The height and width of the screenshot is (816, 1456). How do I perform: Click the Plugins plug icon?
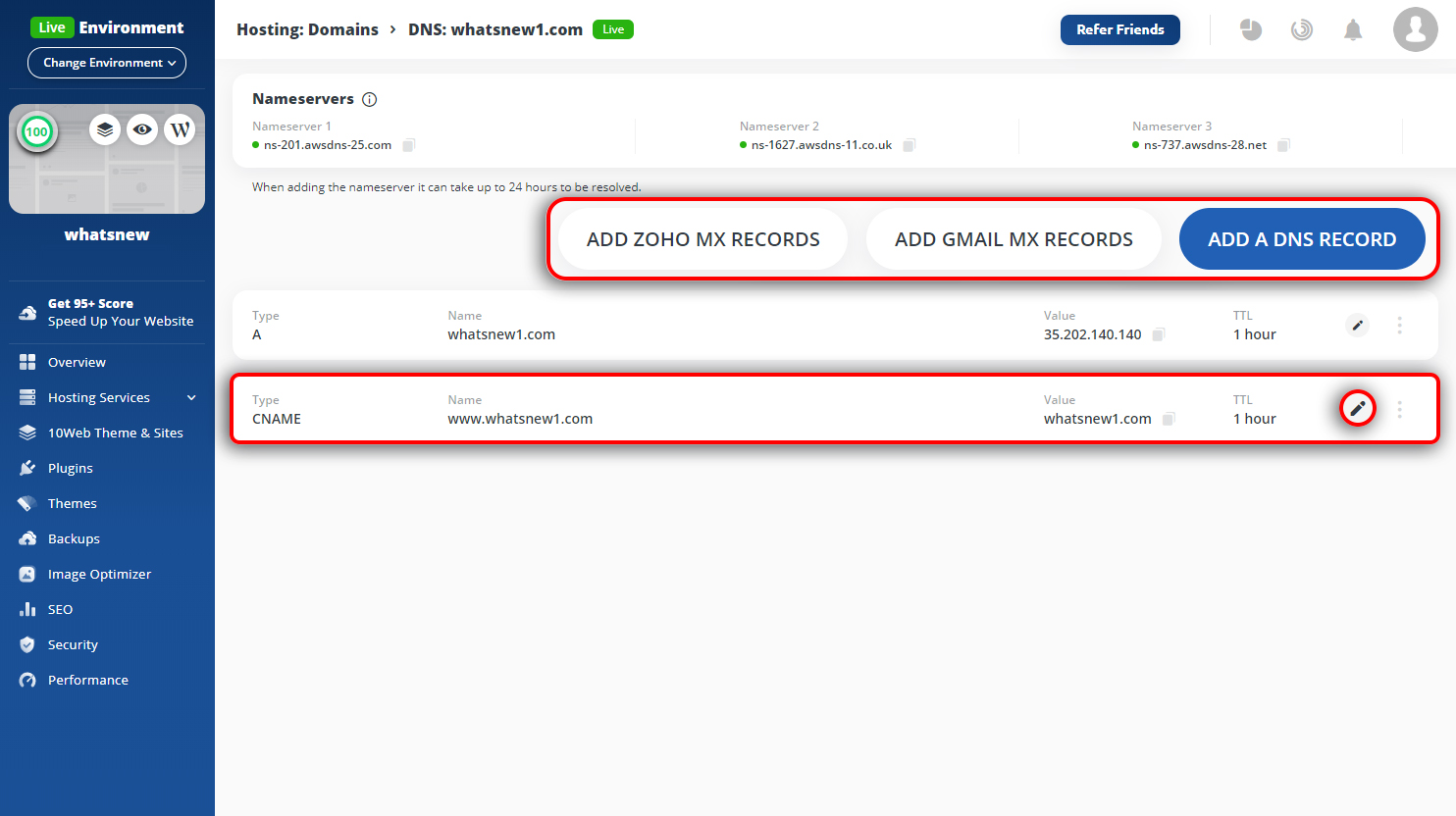pyautogui.click(x=27, y=468)
